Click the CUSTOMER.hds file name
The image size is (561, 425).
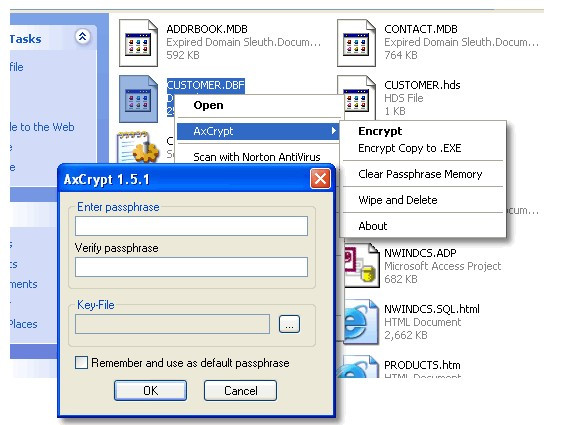coord(422,85)
